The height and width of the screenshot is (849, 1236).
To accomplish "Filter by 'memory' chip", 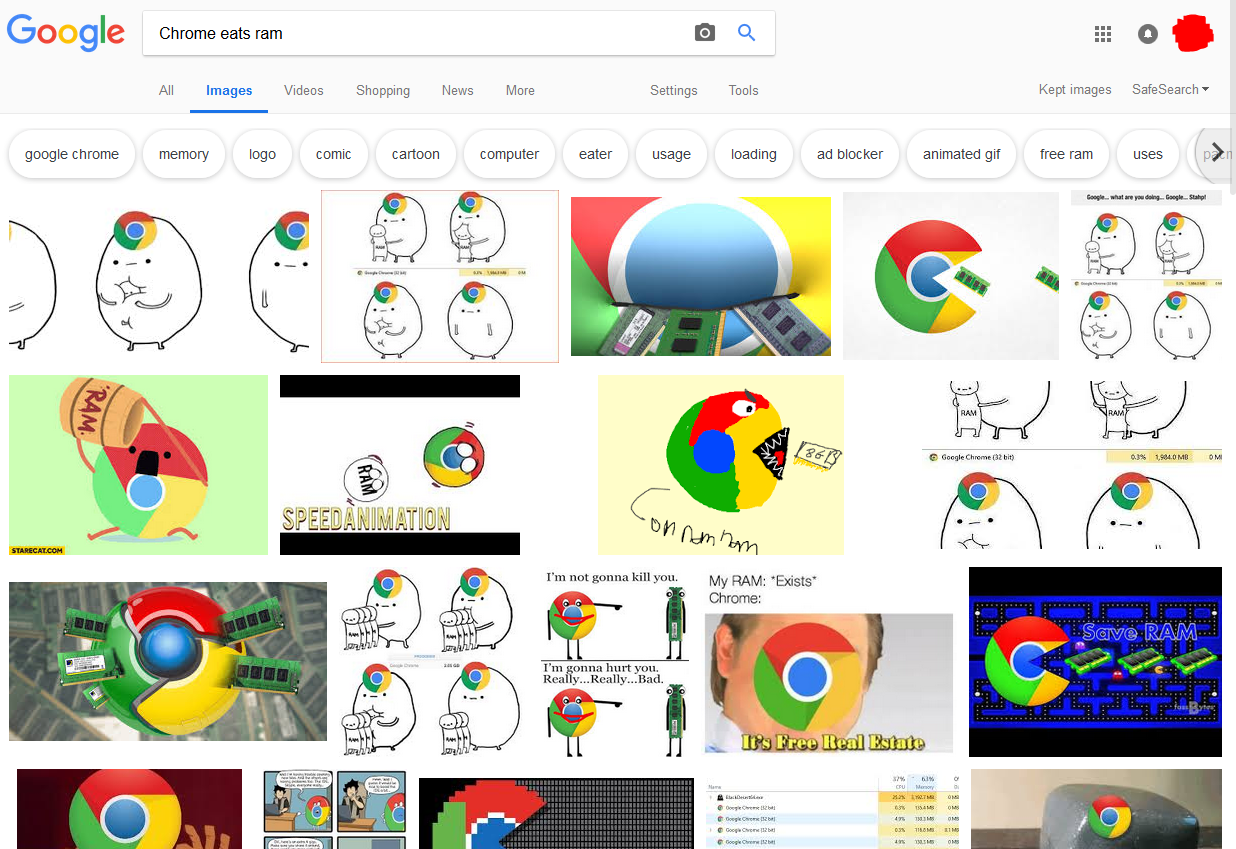I will [x=184, y=154].
